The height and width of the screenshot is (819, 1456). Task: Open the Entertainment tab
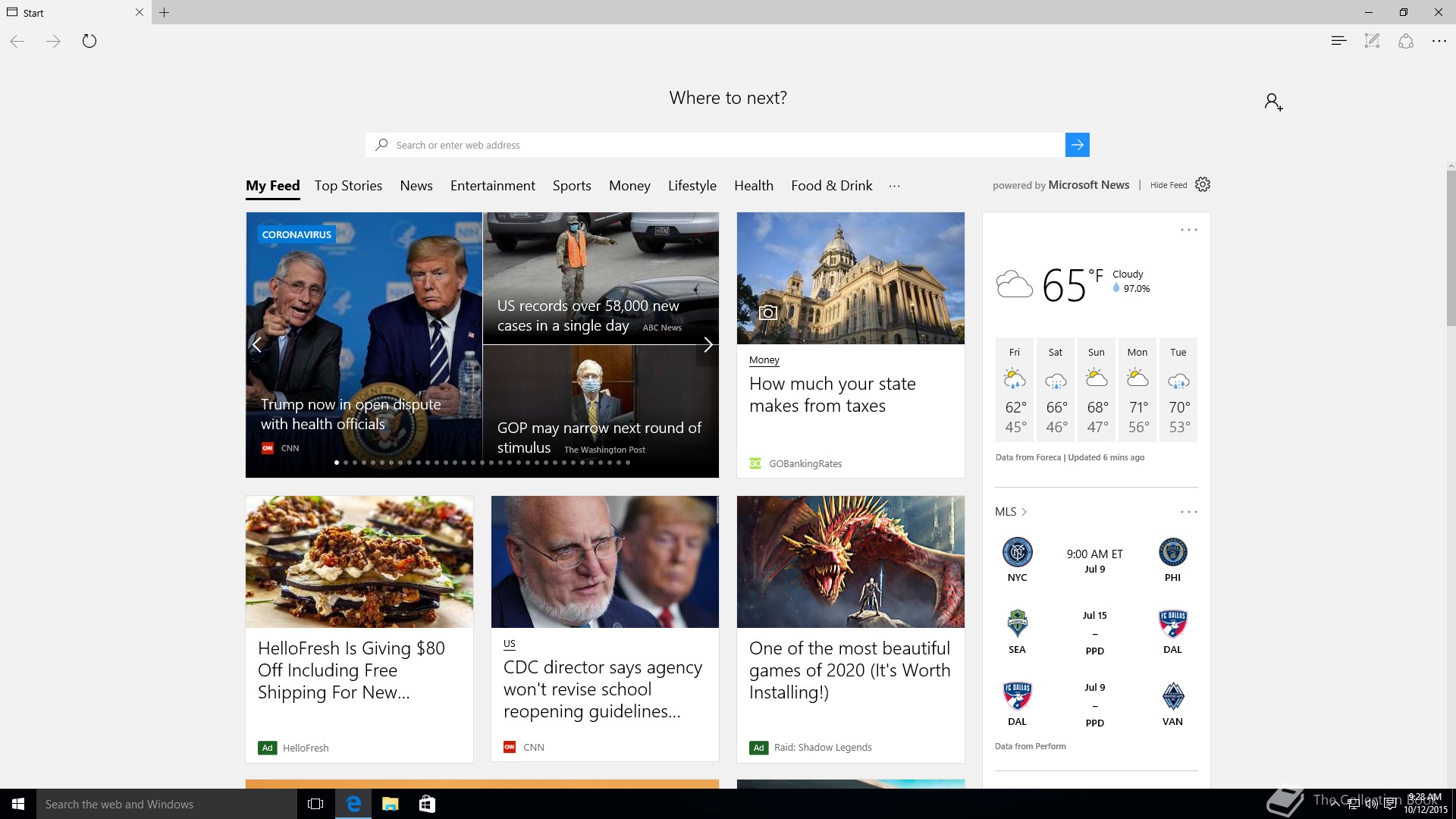tap(493, 186)
